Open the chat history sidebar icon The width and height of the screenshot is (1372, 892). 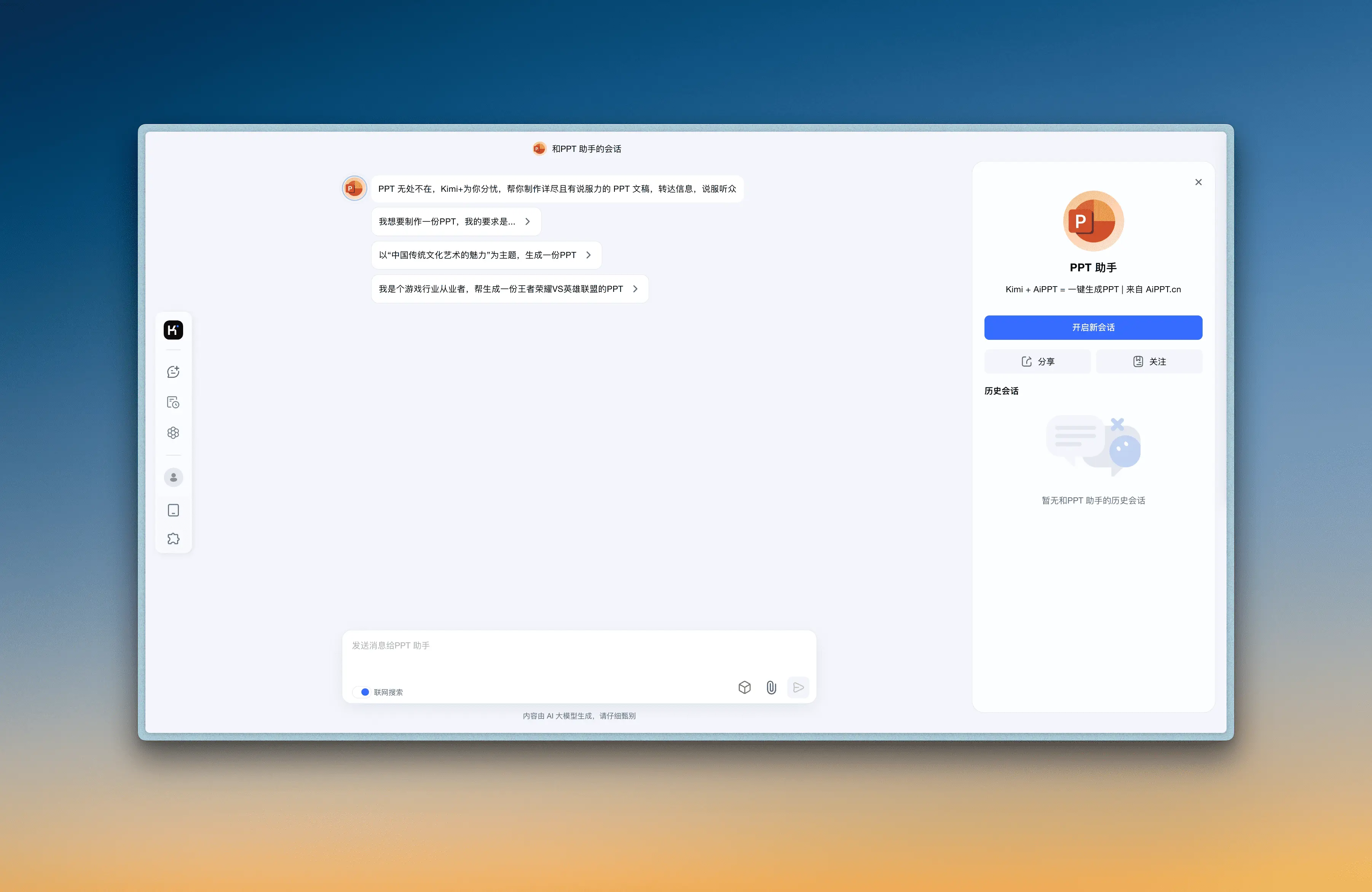(173, 402)
